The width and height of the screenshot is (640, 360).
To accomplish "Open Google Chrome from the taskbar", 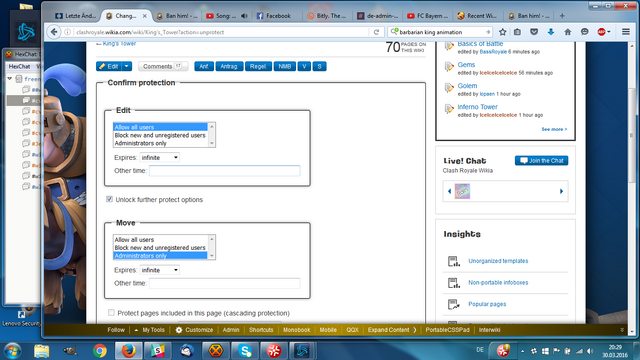I will [x=100, y=351].
